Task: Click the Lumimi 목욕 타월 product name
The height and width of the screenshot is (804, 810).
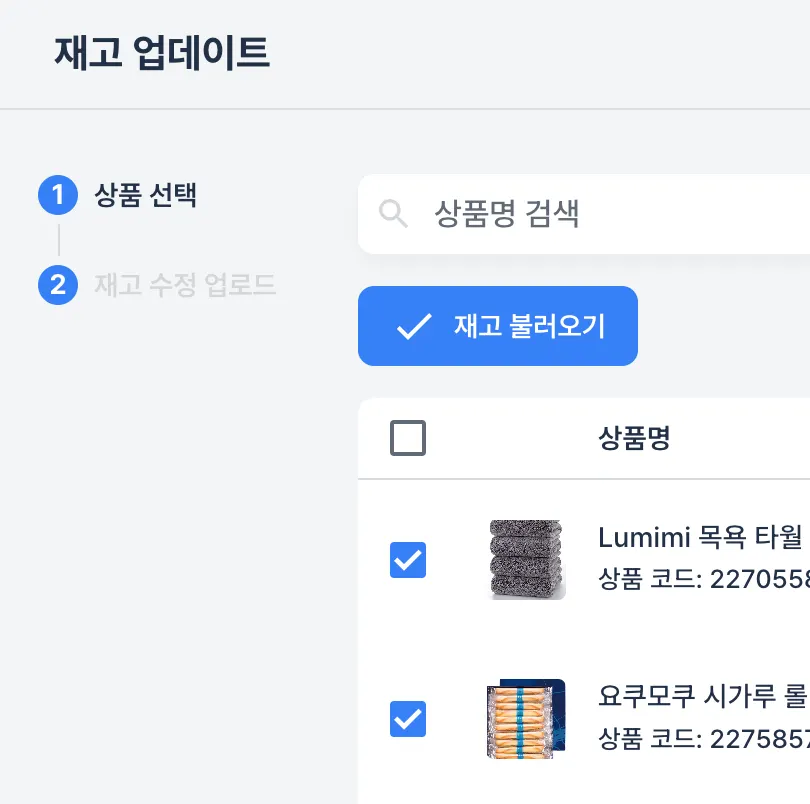Action: pyautogui.click(x=700, y=537)
